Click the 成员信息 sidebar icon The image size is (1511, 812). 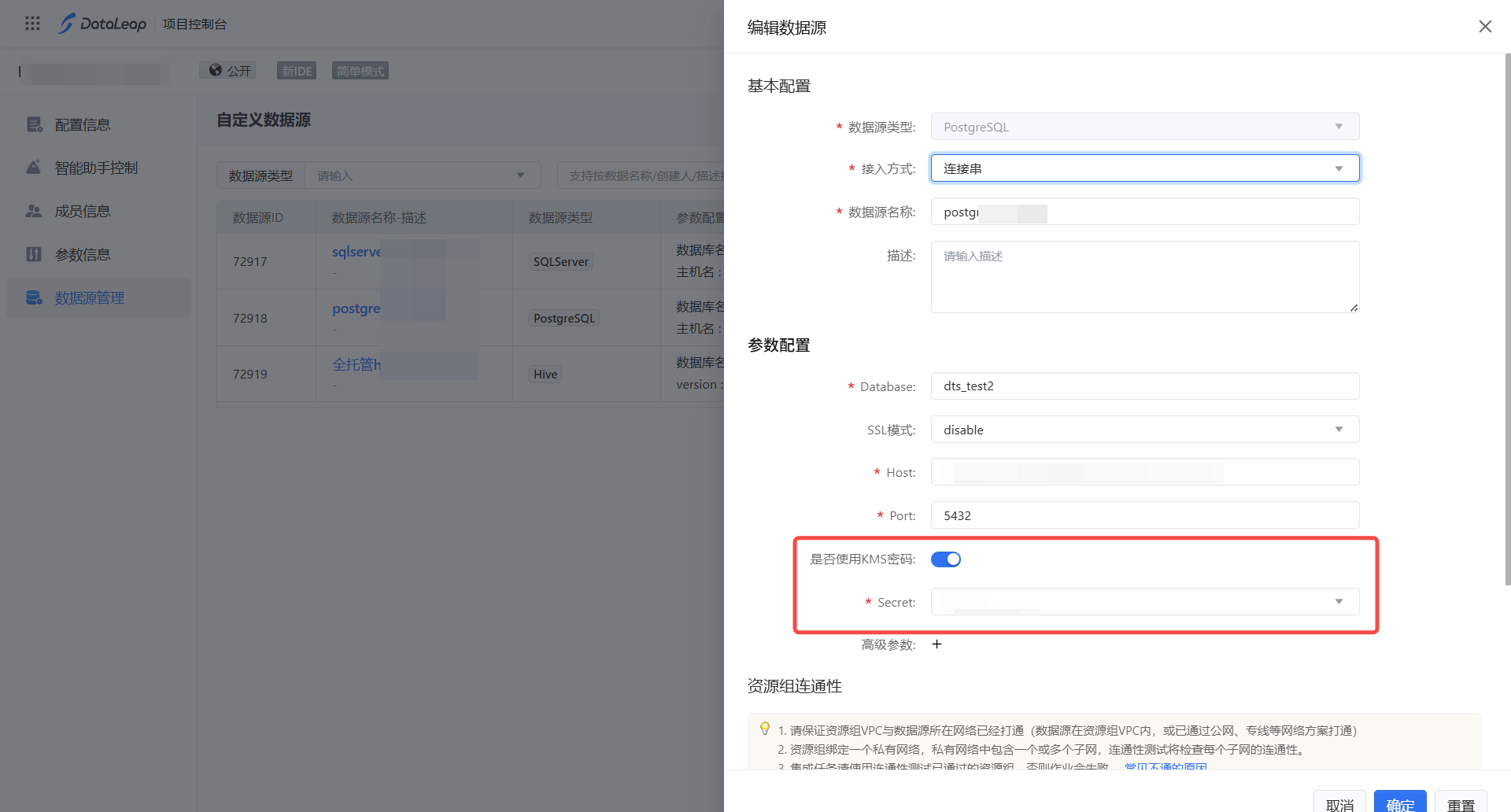(x=34, y=211)
